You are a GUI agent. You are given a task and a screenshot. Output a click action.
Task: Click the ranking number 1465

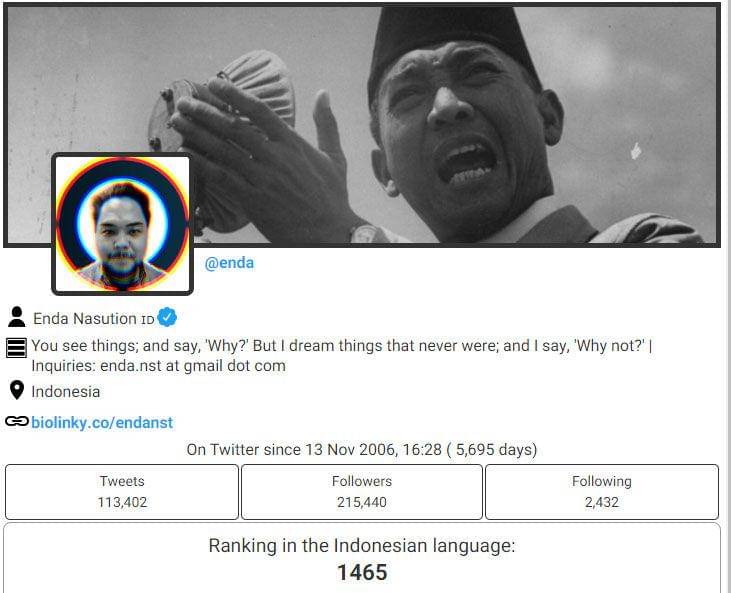pos(362,572)
